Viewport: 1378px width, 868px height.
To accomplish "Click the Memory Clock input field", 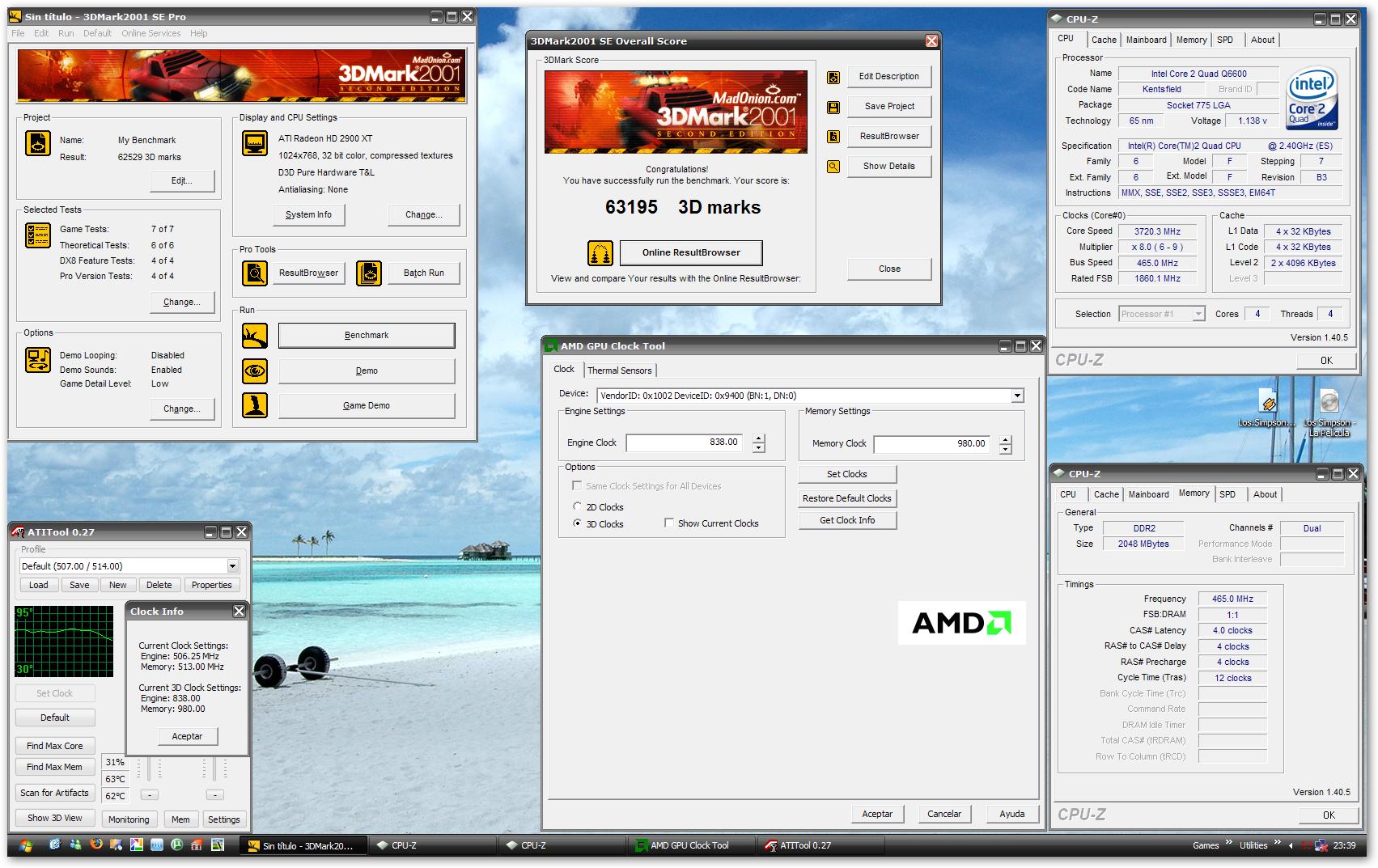I will coord(932,443).
